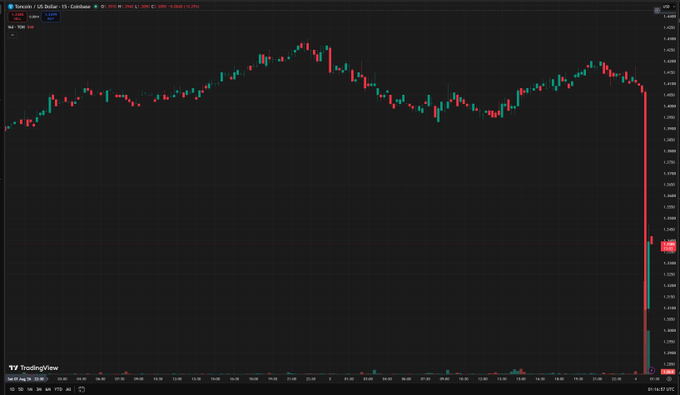Select the 5D time range
680x395 pixels.
pos(20,389)
